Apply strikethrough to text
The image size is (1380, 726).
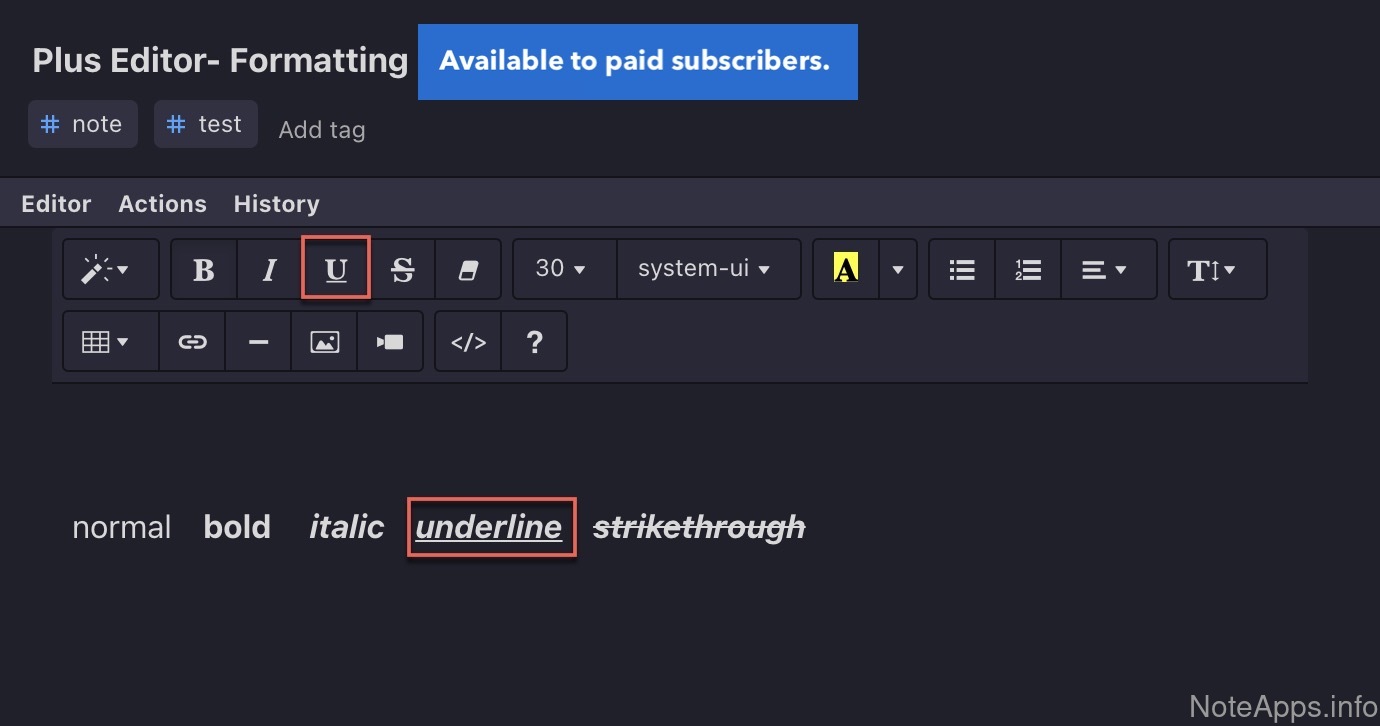[402, 269]
